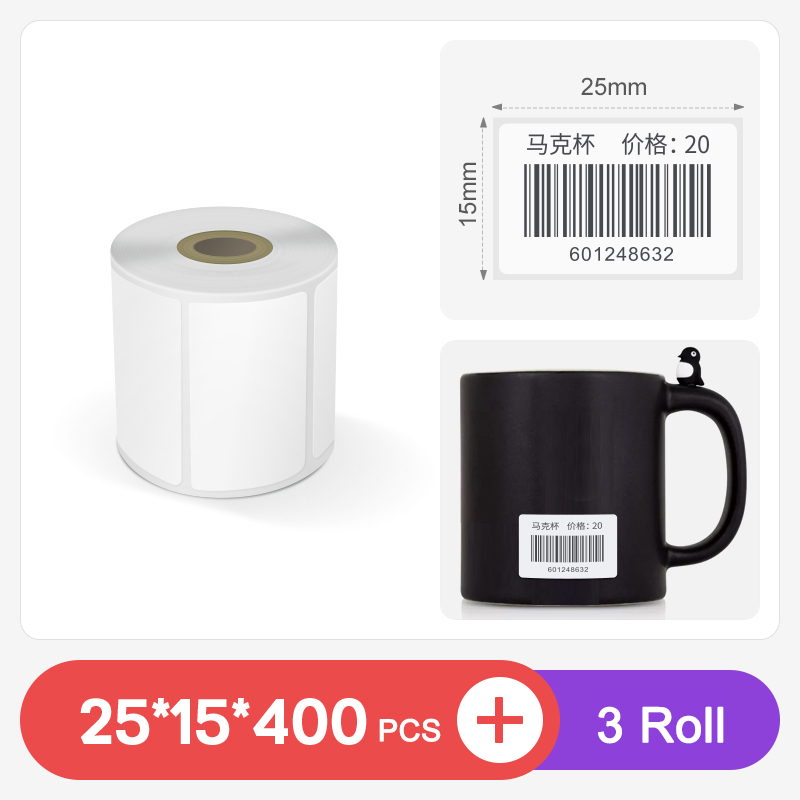
Task: Click the 价格: 20 price text
Action: (665, 144)
